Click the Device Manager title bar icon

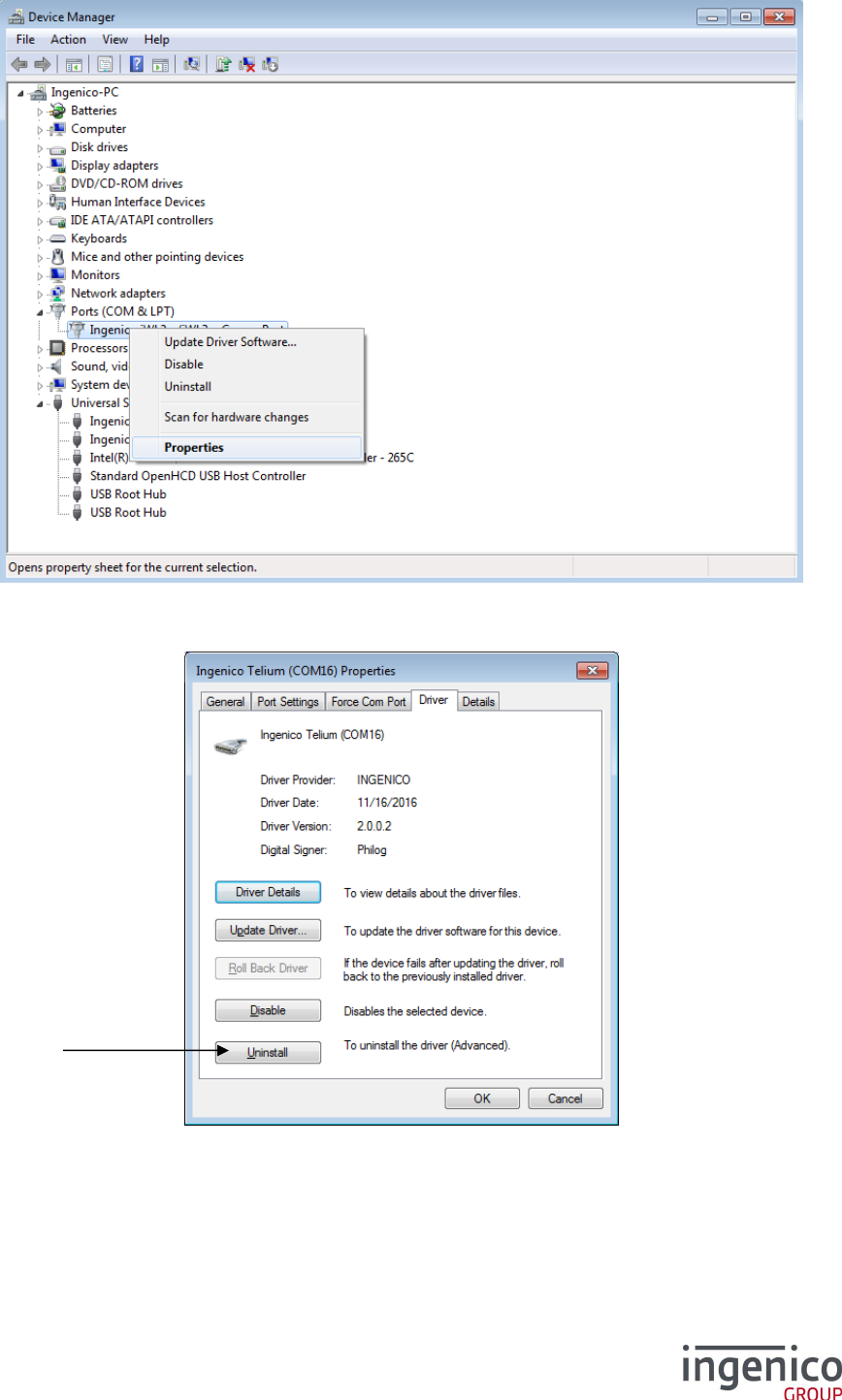point(16,16)
